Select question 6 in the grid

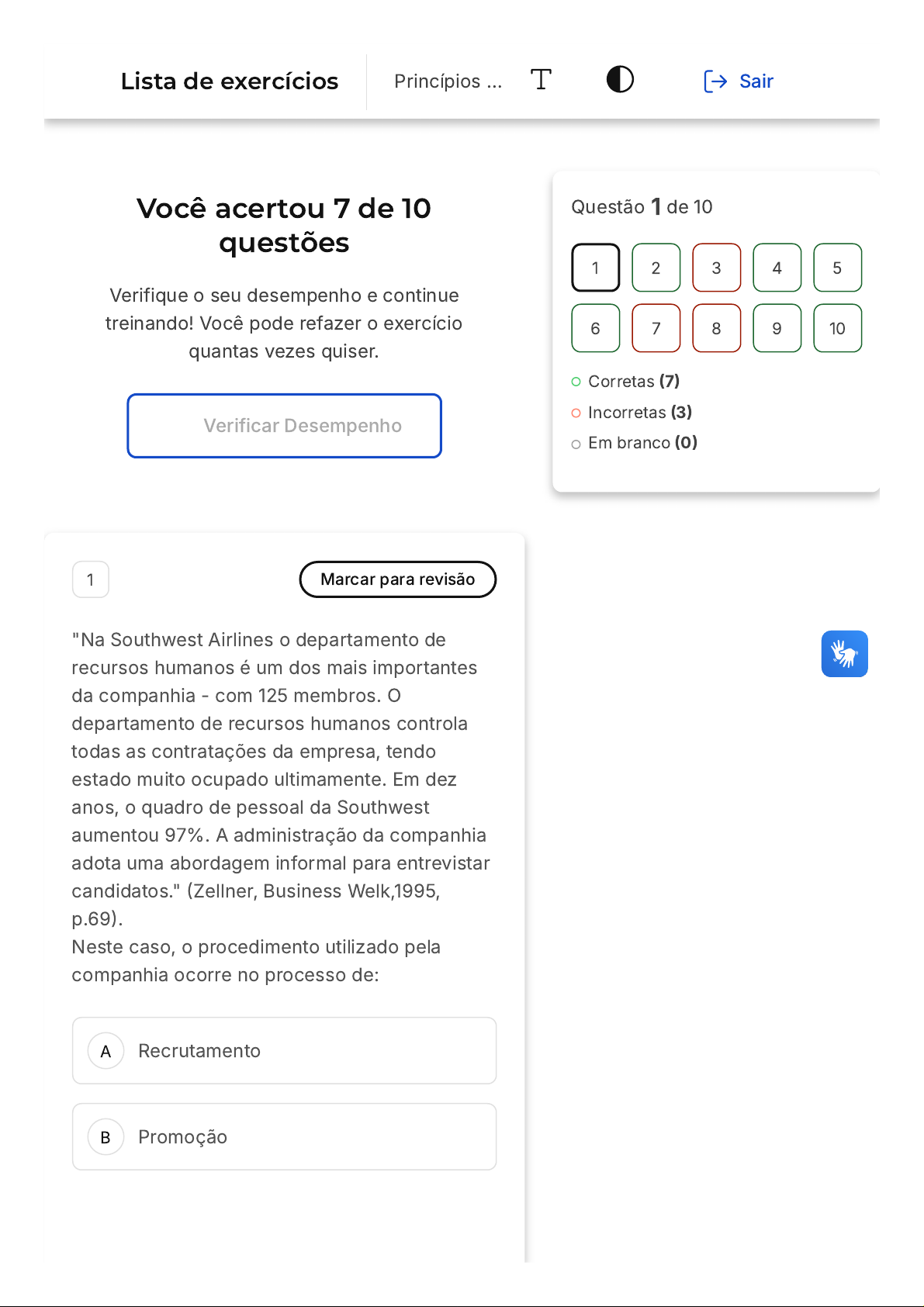(x=595, y=329)
